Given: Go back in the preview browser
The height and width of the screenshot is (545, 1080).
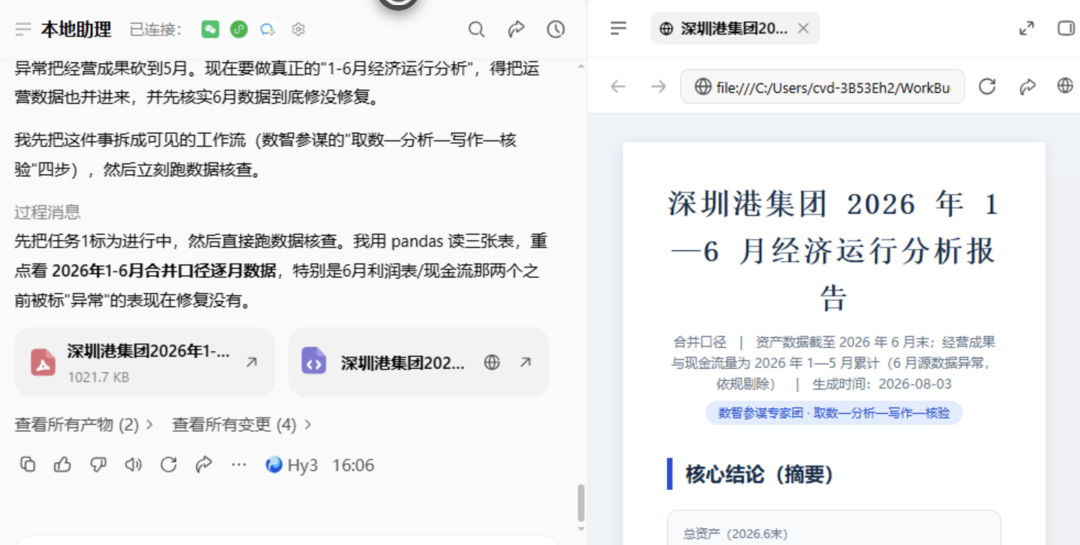Looking at the screenshot, I should [619, 86].
